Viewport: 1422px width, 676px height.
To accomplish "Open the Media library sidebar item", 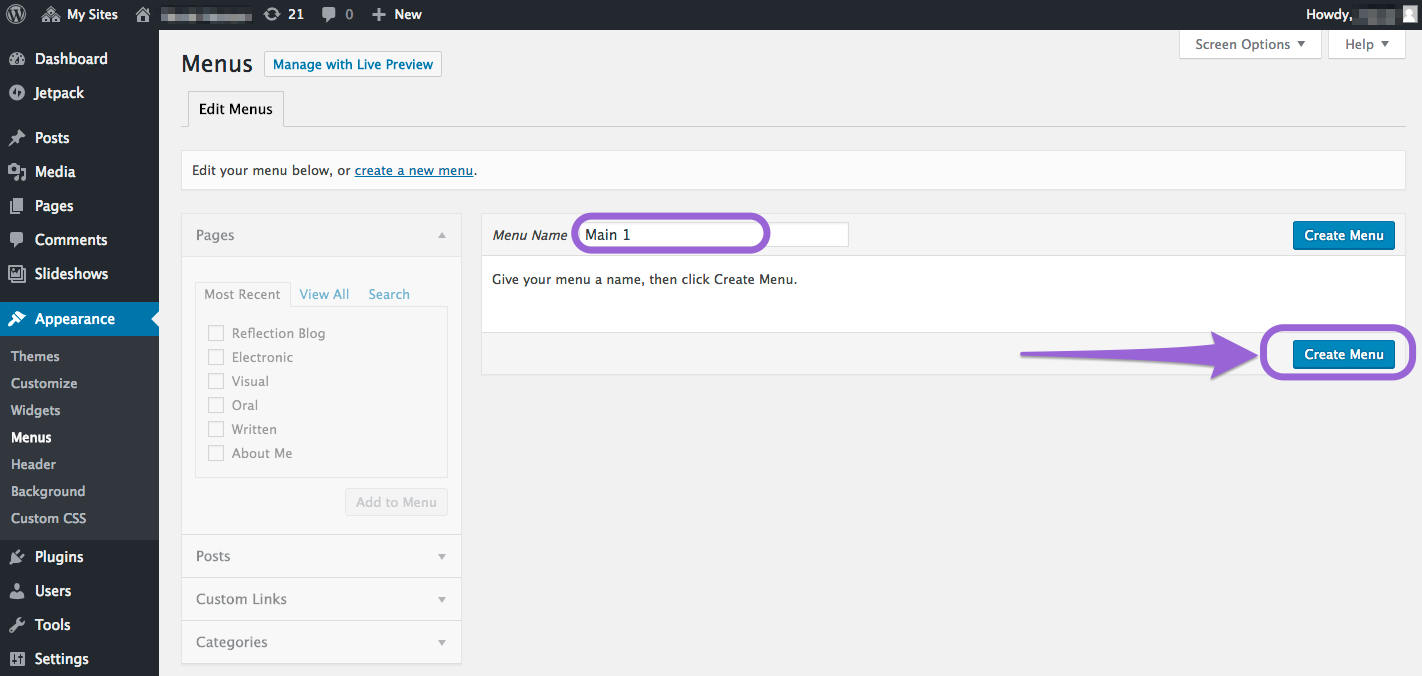I will [x=55, y=172].
